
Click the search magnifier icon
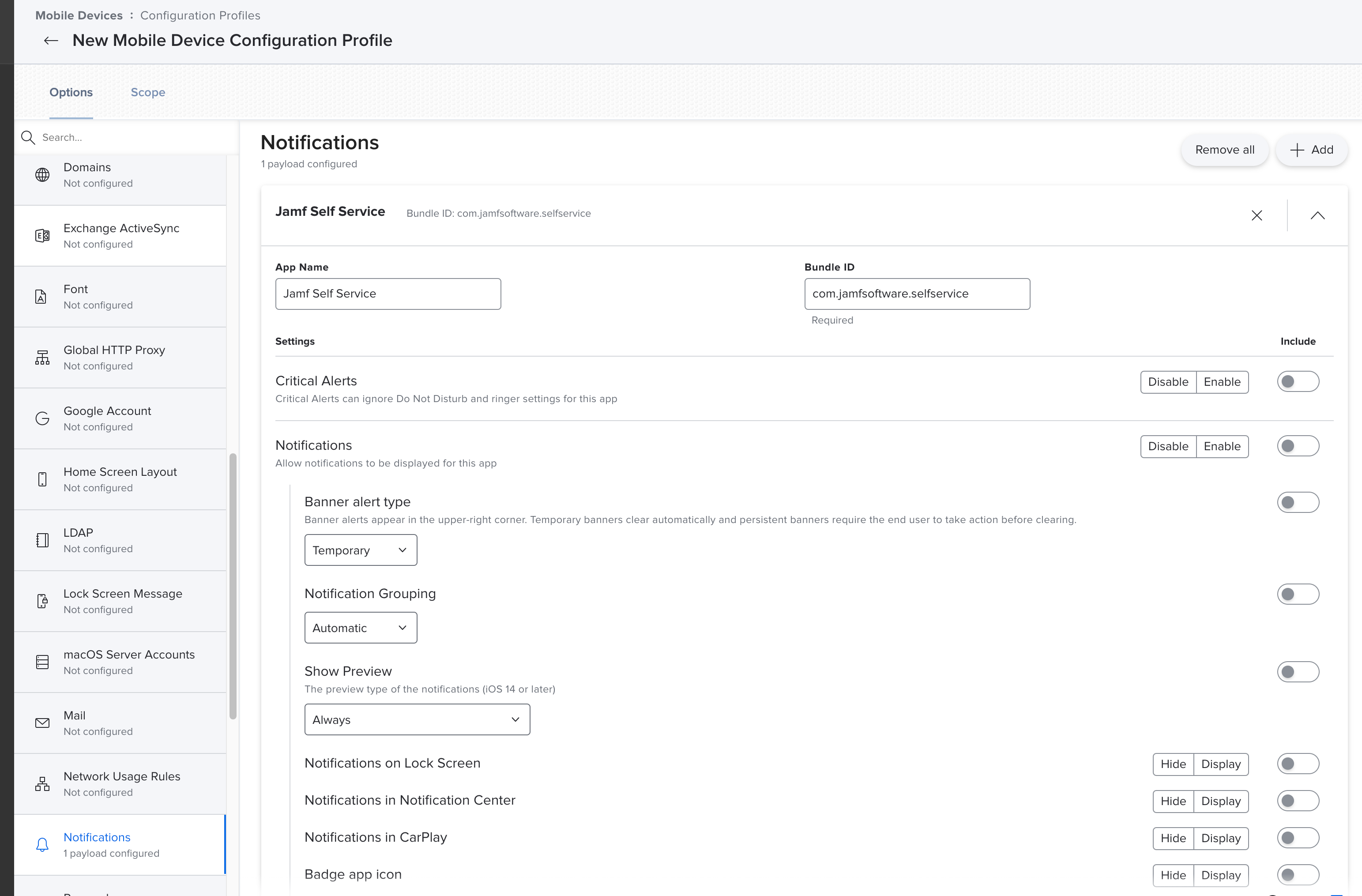pyautogui.click(x=28, y=137)
